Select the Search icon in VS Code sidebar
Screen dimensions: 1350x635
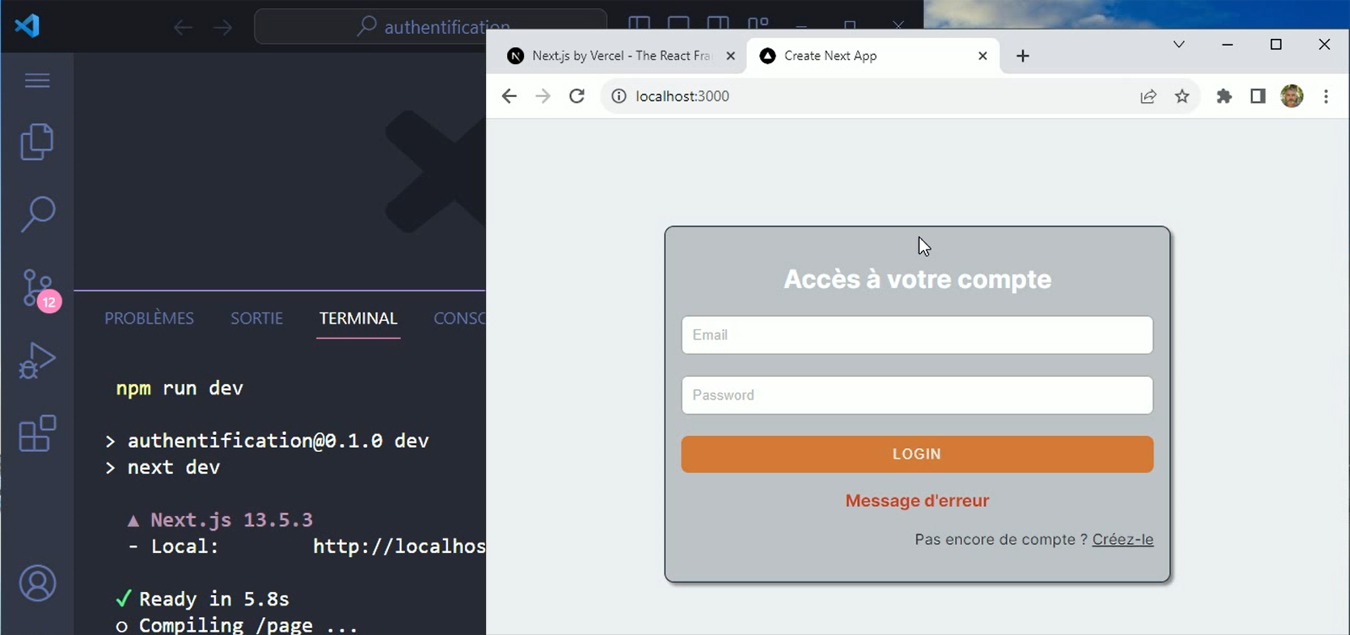[x=37, y=213]
